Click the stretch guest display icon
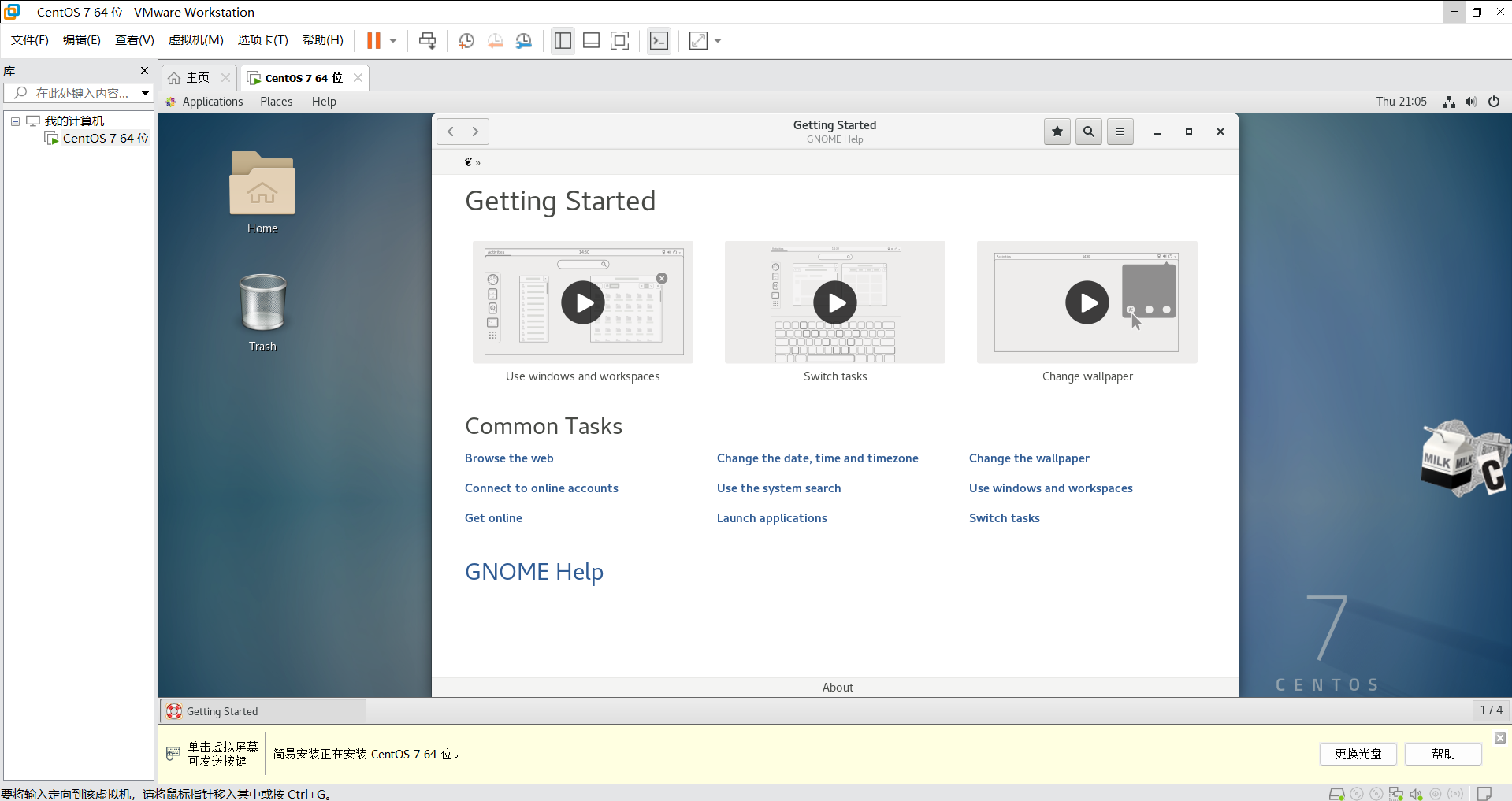The width and height of the screenshot is (1512, 801). pos(698,41)
